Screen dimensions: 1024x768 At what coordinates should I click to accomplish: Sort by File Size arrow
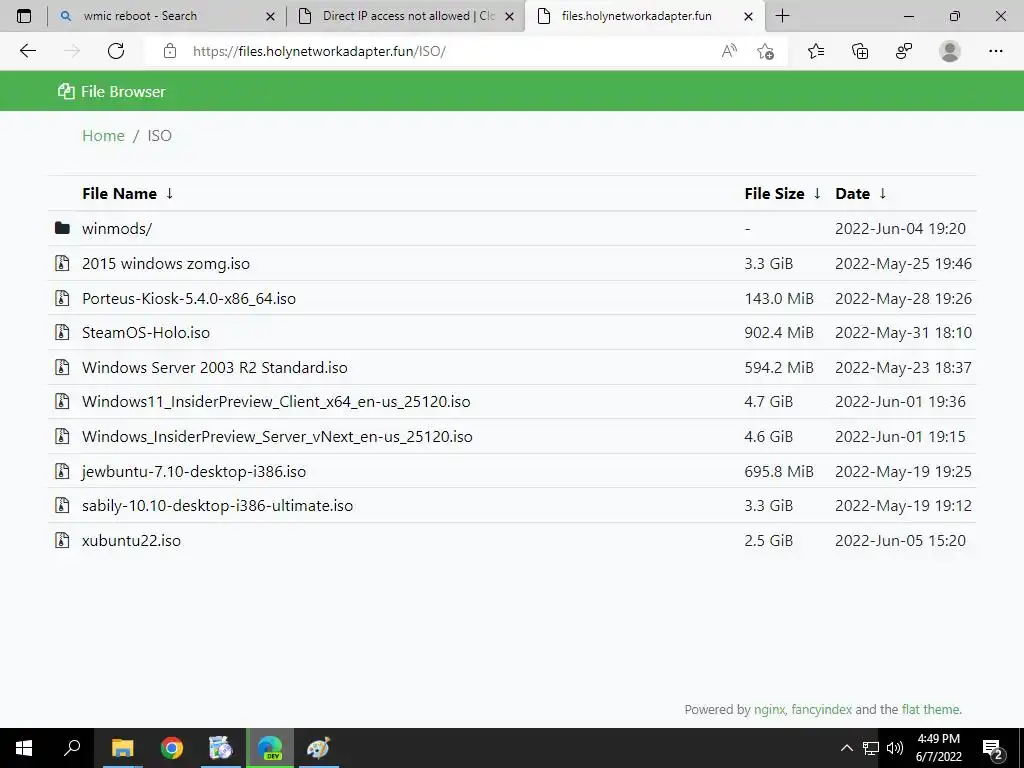point(816,193)
